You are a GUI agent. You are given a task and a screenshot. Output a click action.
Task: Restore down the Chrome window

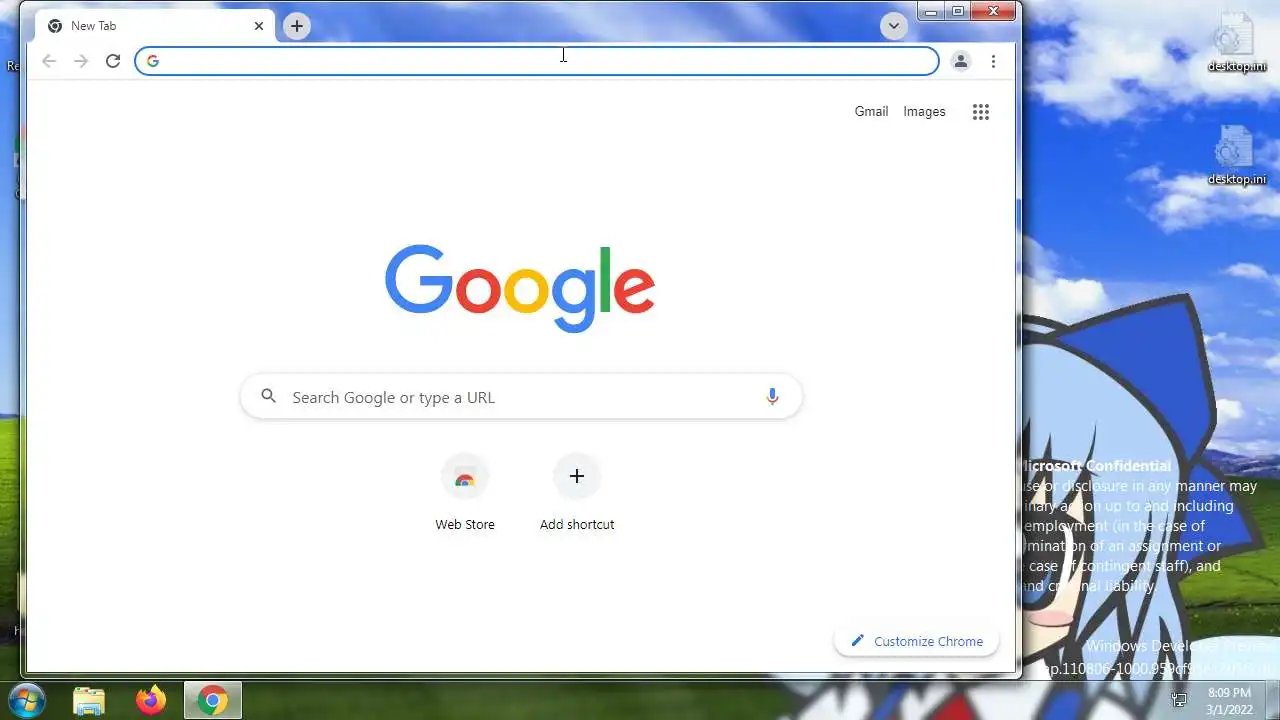tap(958, 11)
